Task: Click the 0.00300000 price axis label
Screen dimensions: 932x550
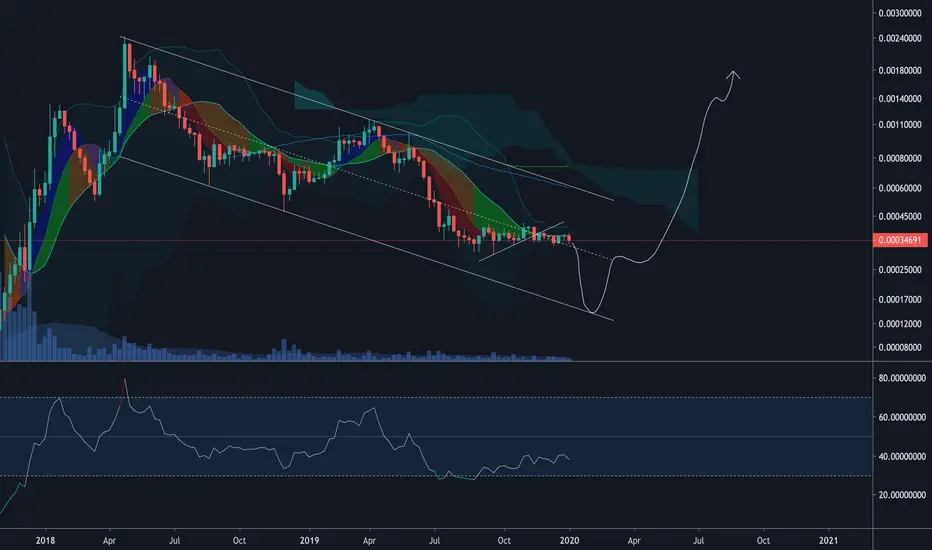Action: 900,13
